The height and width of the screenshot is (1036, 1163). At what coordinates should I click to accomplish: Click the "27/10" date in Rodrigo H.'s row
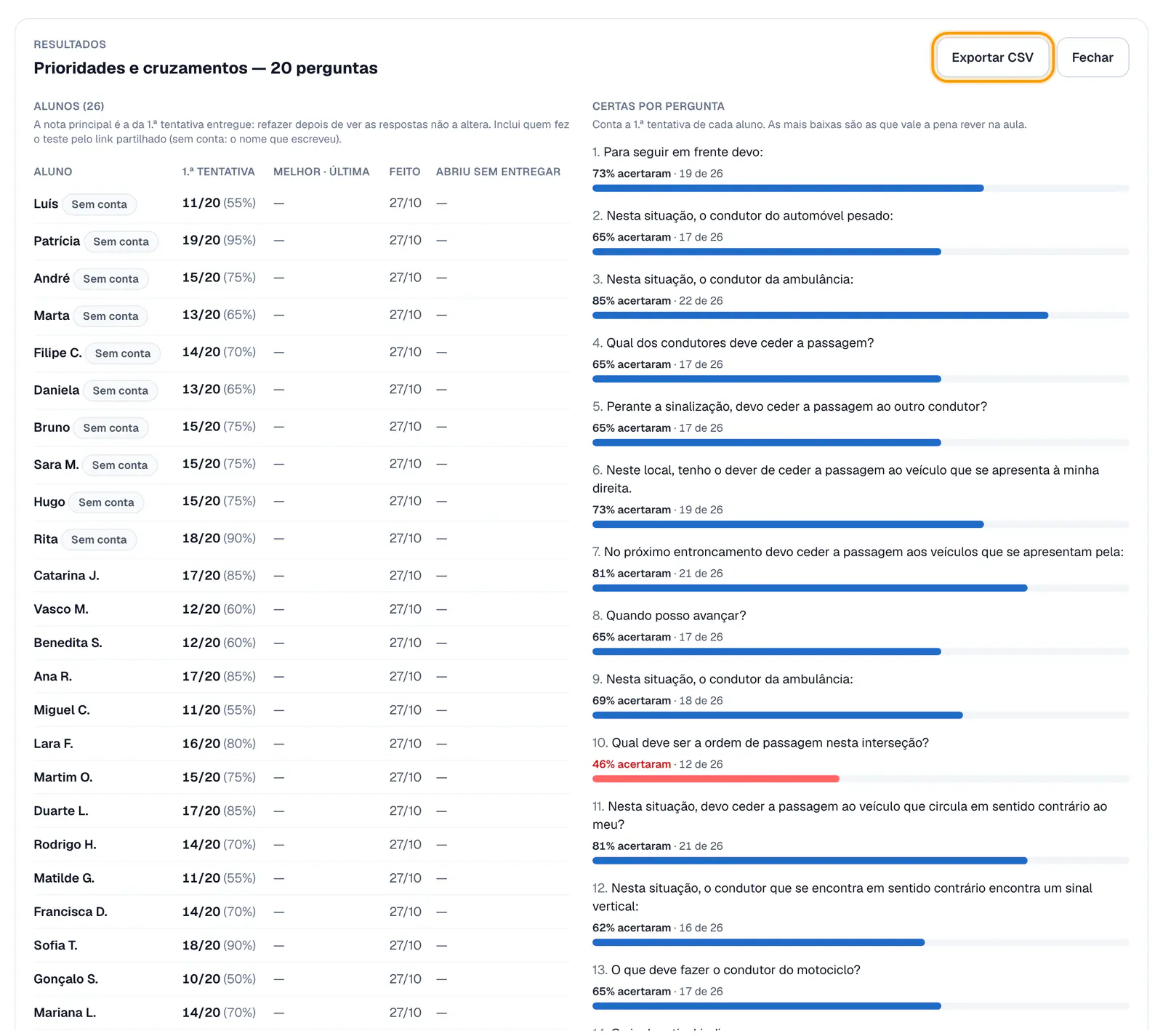405,844
